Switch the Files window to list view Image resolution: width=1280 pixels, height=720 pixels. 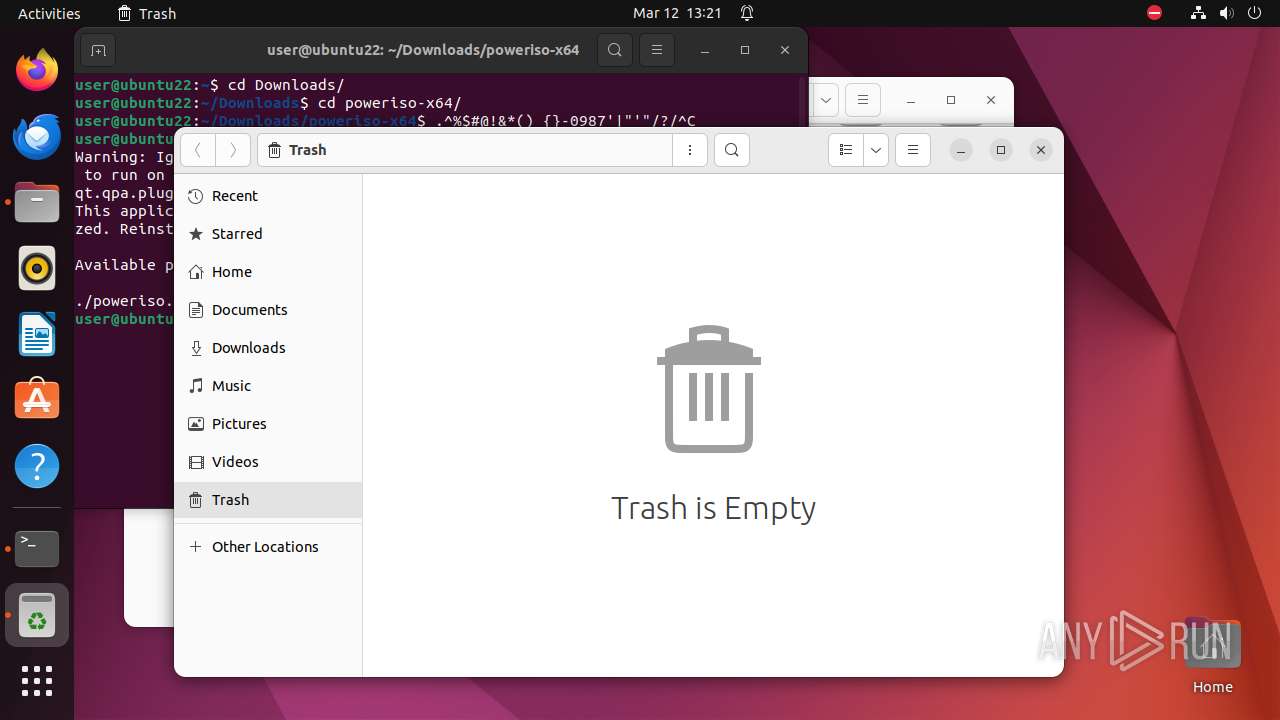846,150
